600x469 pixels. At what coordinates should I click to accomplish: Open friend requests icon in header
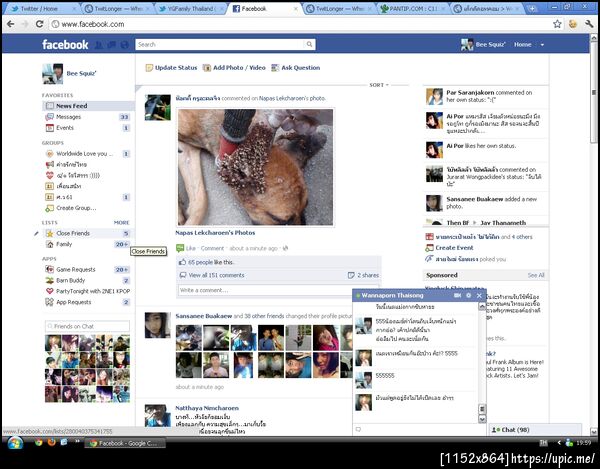pos(99,45)
